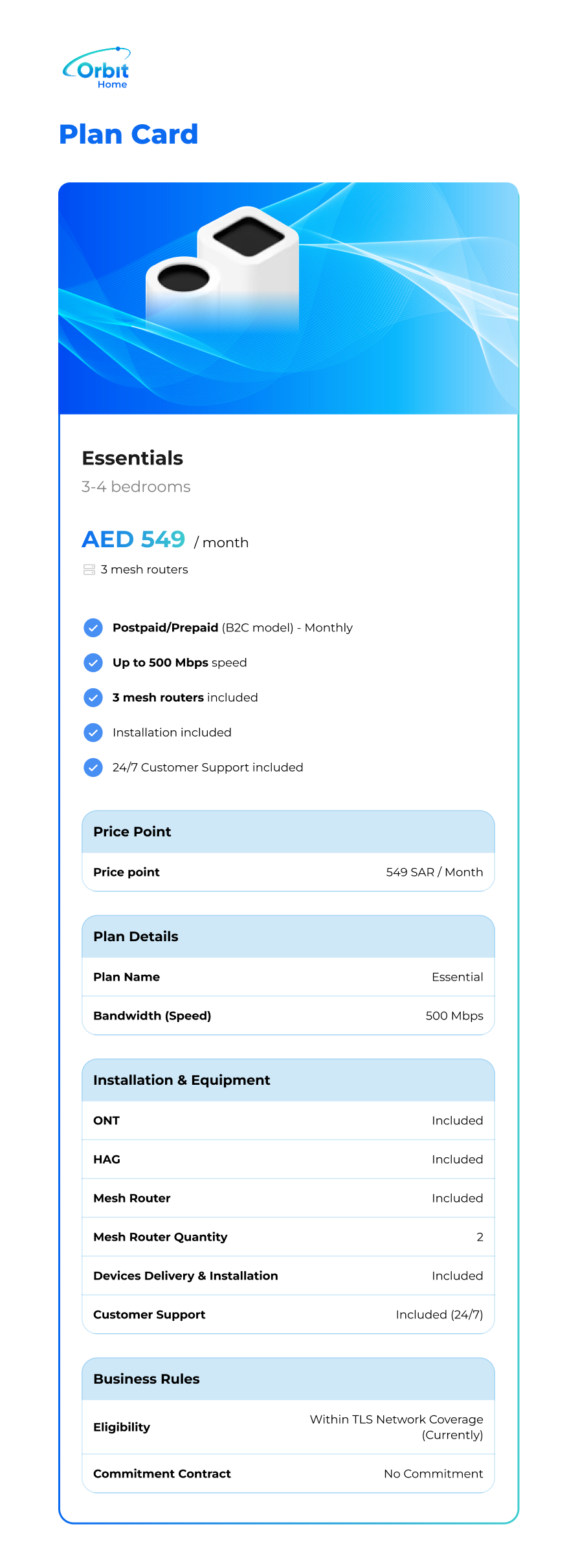Click the AED 549 price text
Image resolution: width=578 pixels, height=1568 pixels.
point(133,539)
